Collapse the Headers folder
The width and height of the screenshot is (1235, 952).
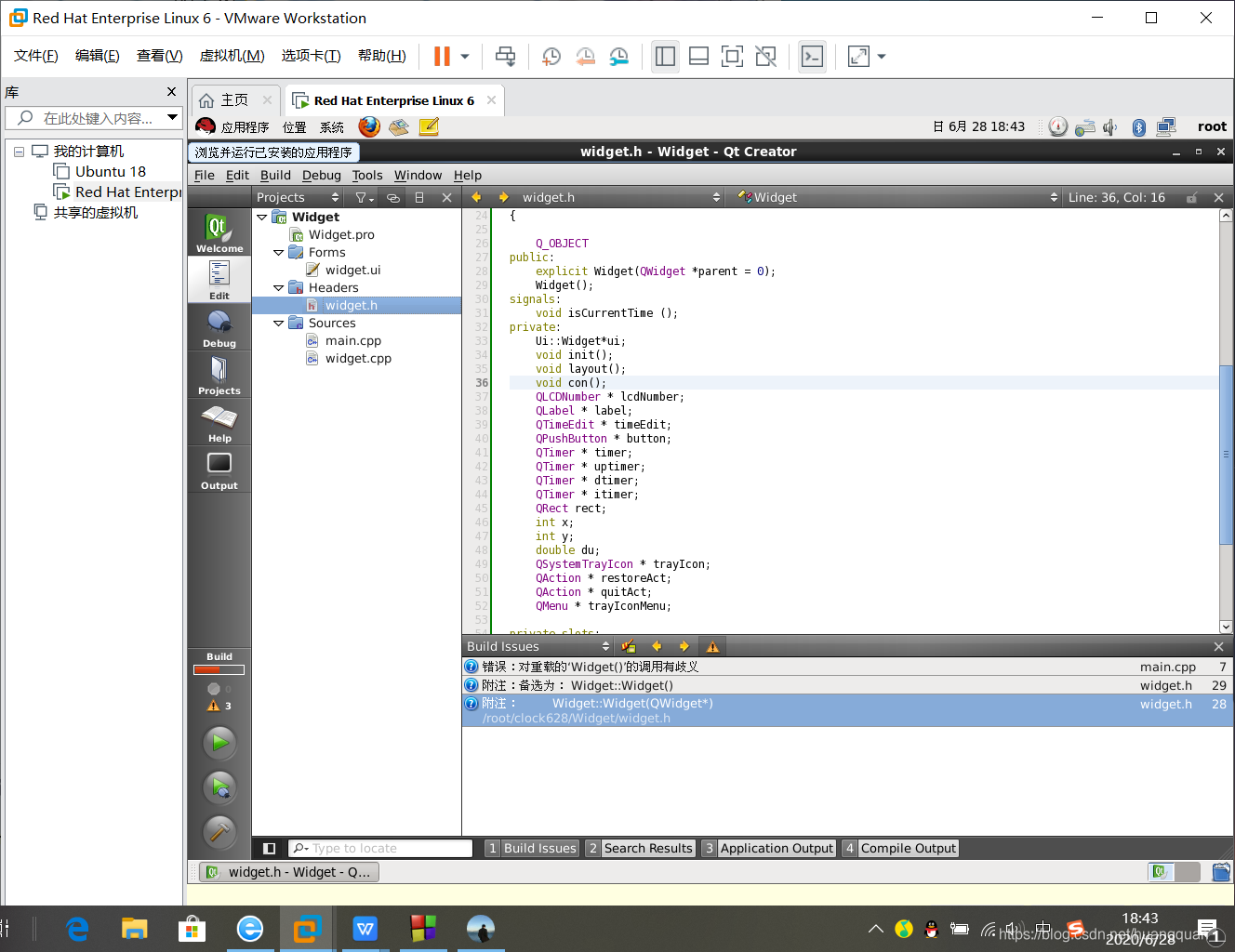278,287
